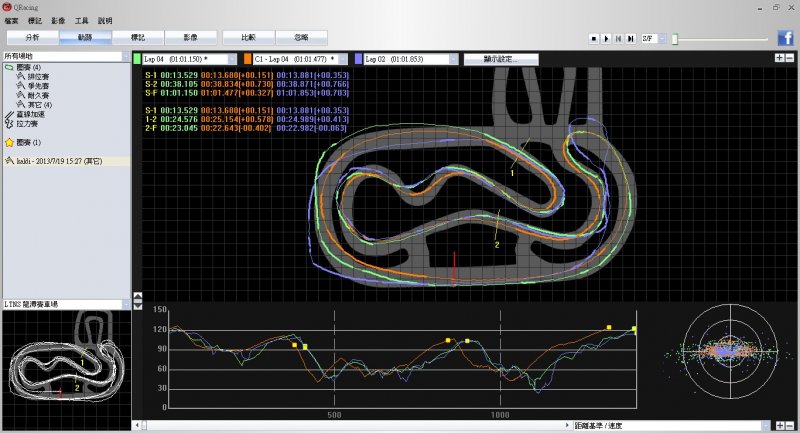Switch to the 標記 tab button

click(x=138, y=38)
